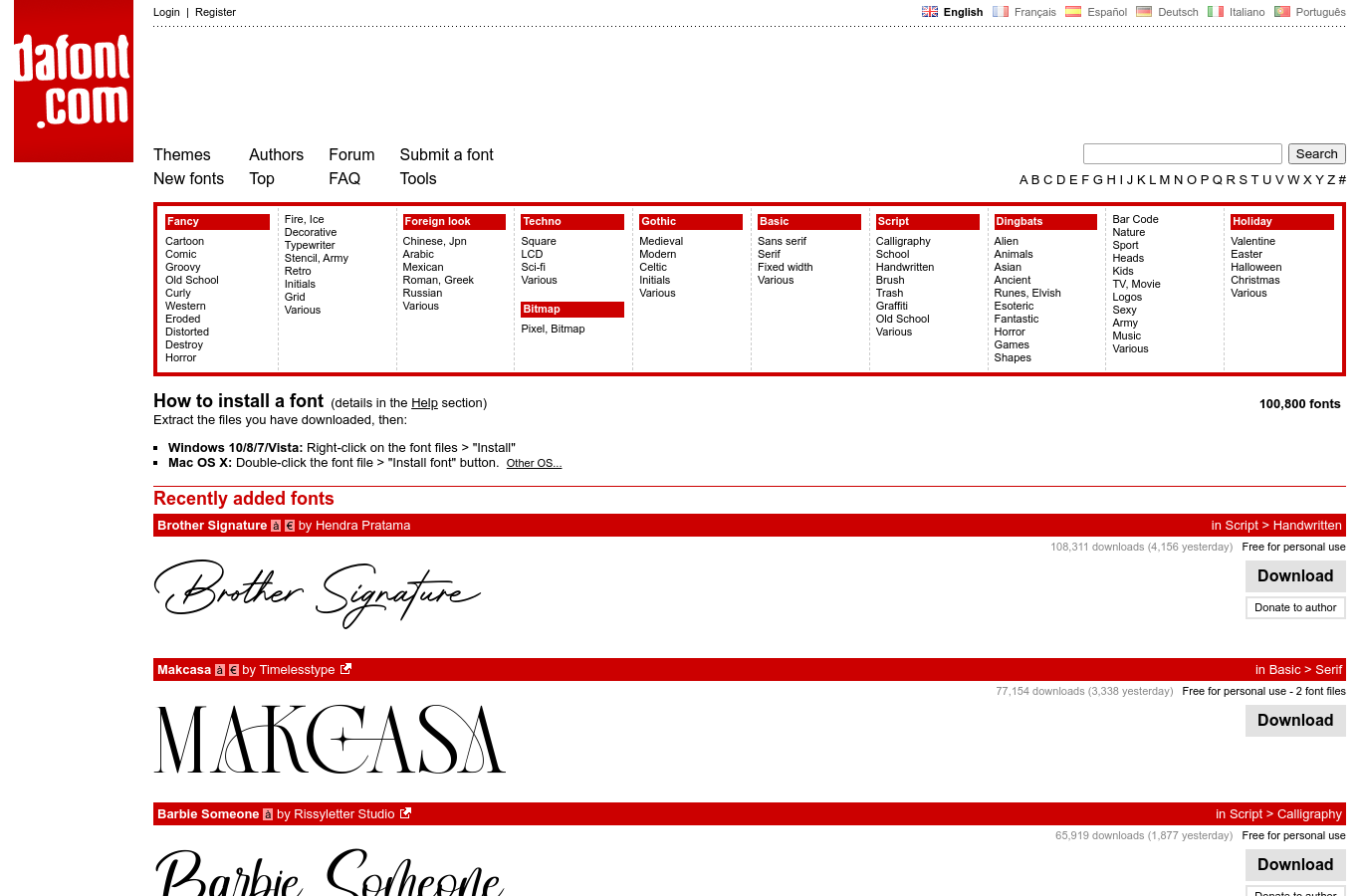Open the Groovy font category
The width and height of the screenshot is (1360, 896).
coord(182,268)
